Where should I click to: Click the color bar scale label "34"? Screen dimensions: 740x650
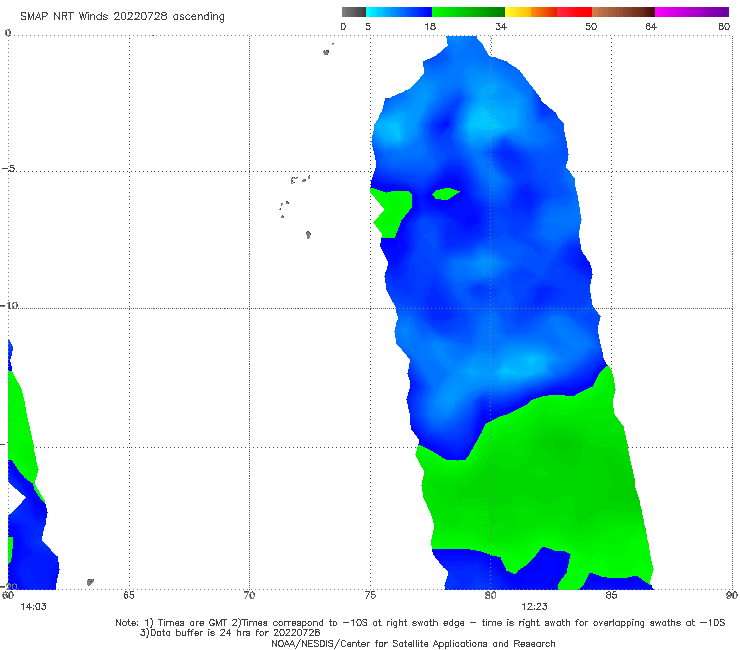(501, 26)
